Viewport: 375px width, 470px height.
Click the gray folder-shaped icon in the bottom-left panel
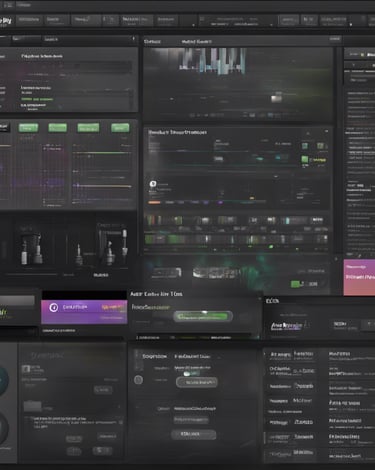click(x=32, y=406)
